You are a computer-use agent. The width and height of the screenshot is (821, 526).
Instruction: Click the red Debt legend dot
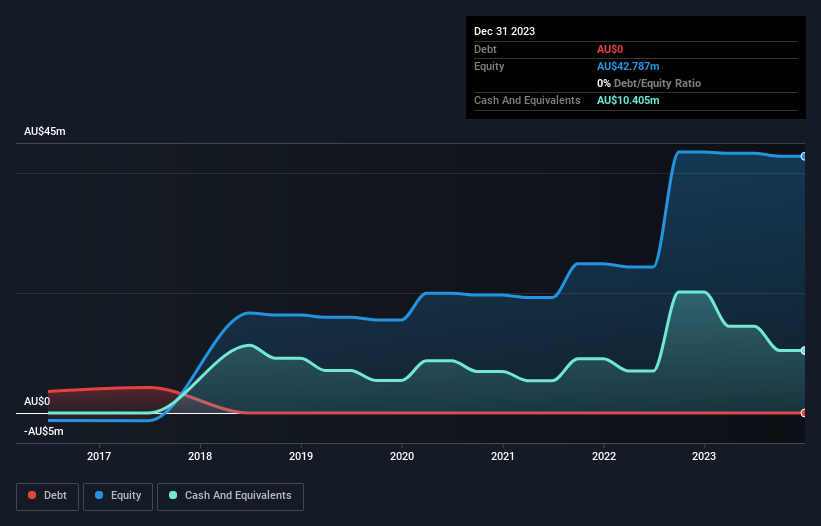pos(32,495)
